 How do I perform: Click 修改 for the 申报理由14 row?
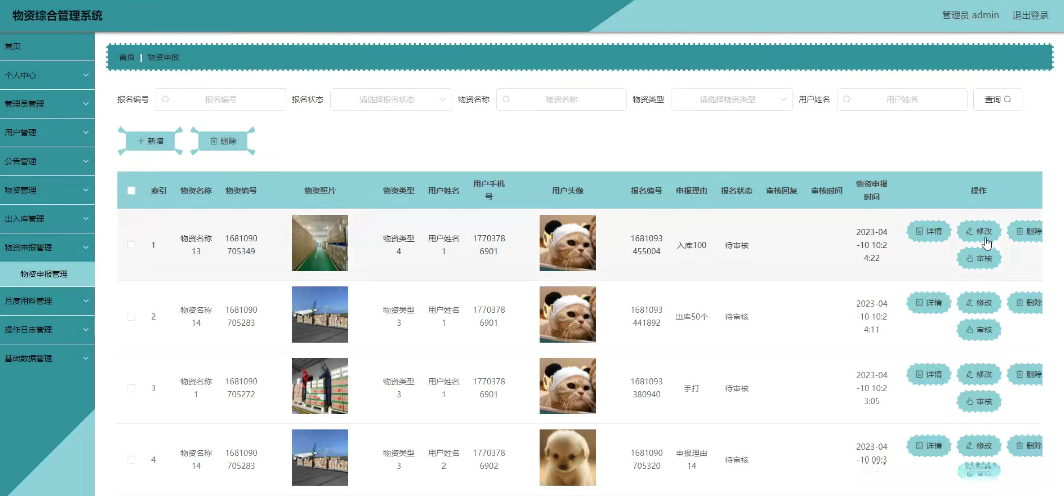click(978, 445)
